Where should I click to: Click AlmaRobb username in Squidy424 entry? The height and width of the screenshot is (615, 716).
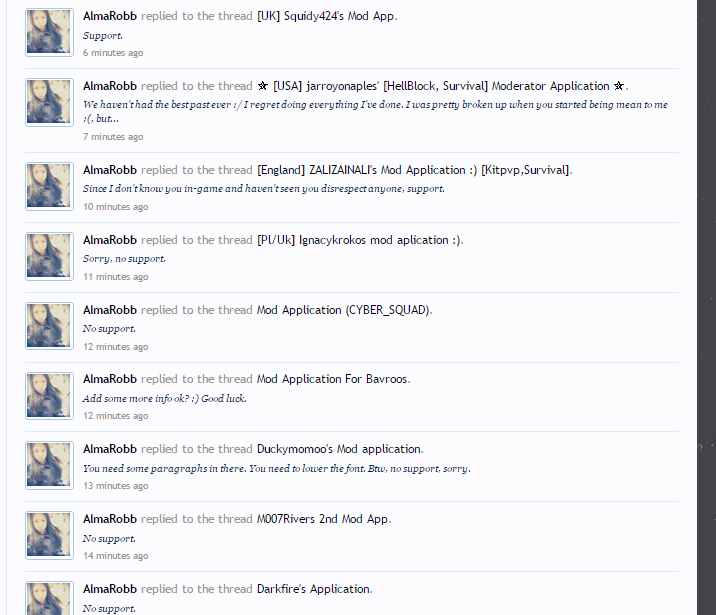pyautogui.click(x=110, y=16)
